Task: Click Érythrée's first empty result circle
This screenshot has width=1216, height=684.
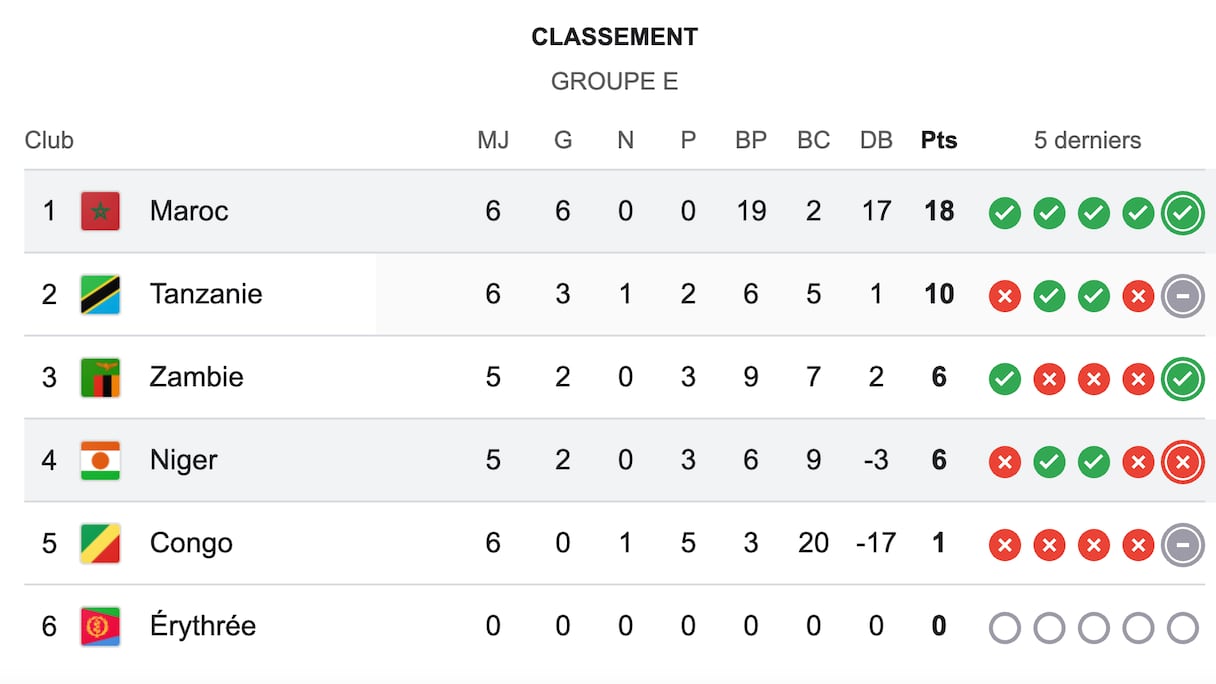Action: click(1004, 627)
